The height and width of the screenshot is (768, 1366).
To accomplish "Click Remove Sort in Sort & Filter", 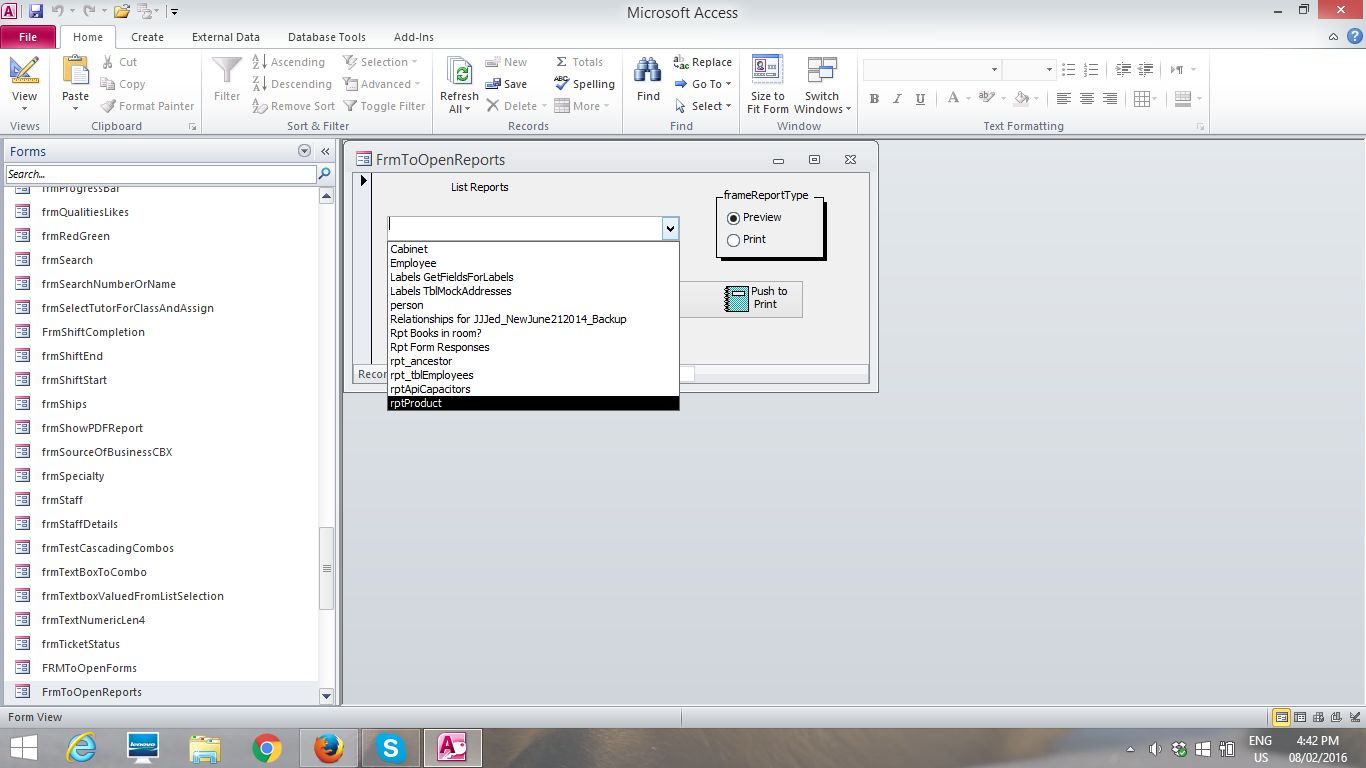I will coord(293,106).
